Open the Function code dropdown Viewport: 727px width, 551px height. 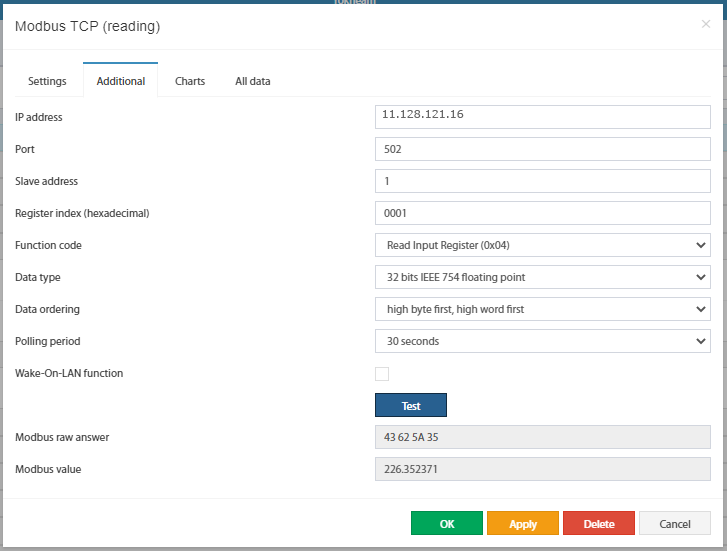[x=542, y=245]
